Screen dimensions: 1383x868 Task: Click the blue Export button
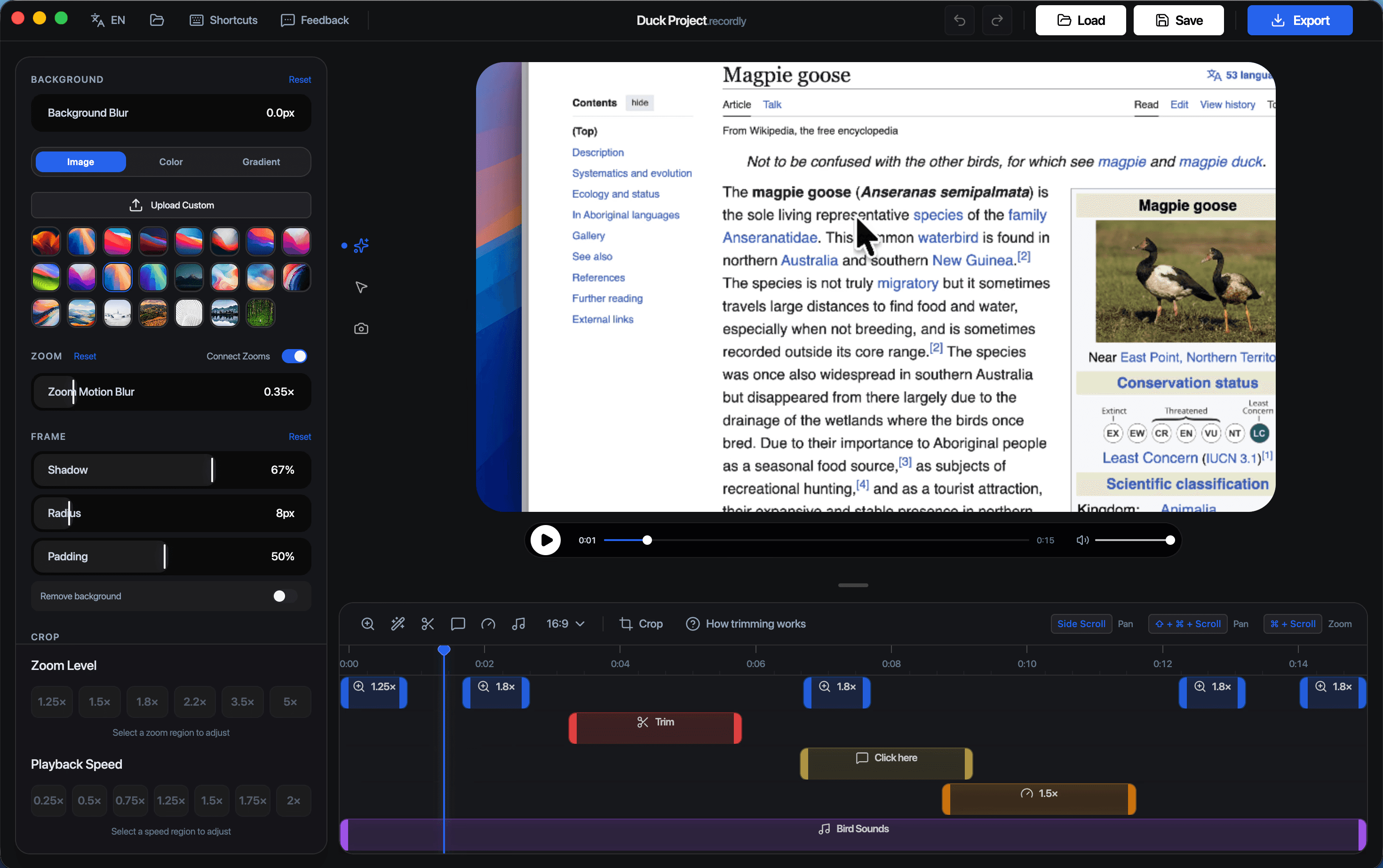pos(1299,20)
